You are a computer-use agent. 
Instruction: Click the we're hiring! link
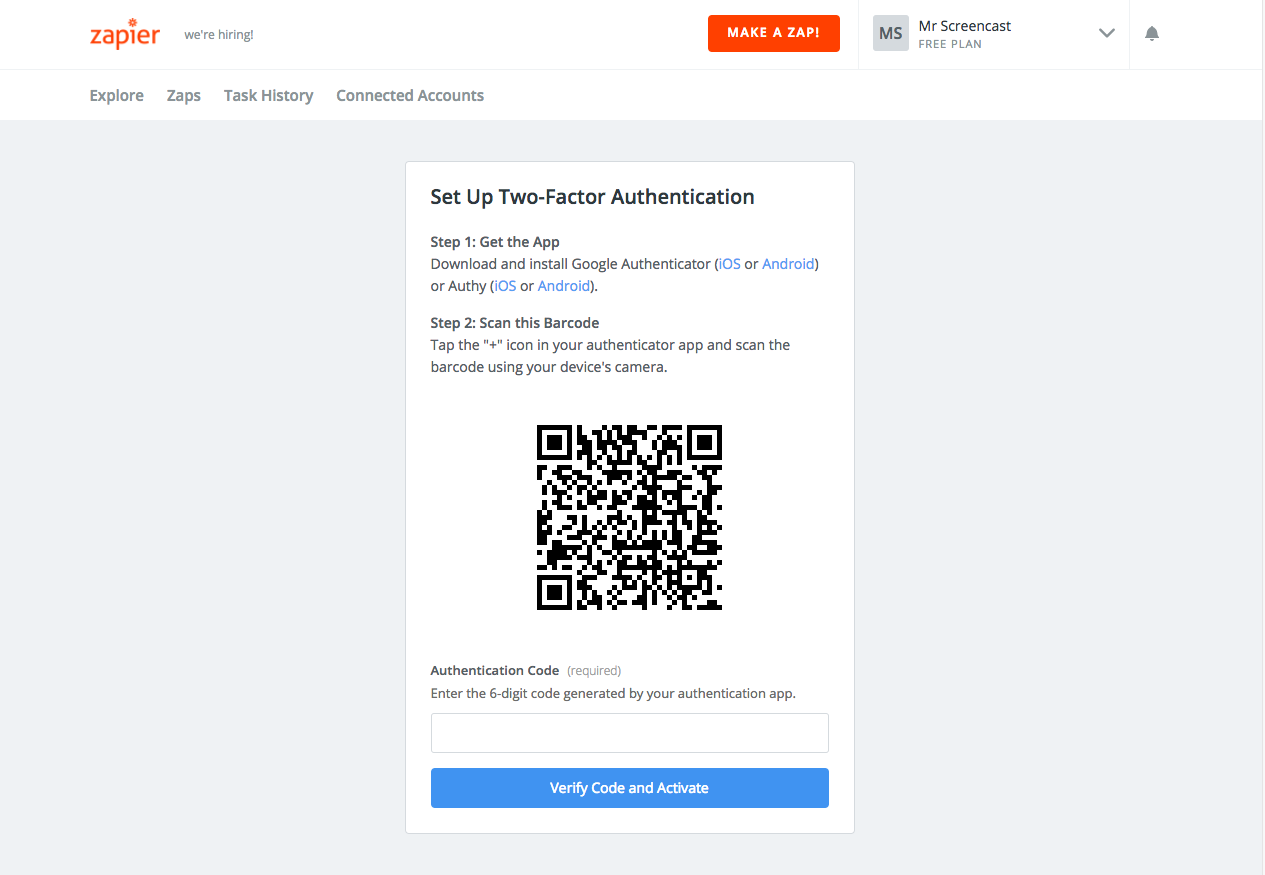click(218, 33)
